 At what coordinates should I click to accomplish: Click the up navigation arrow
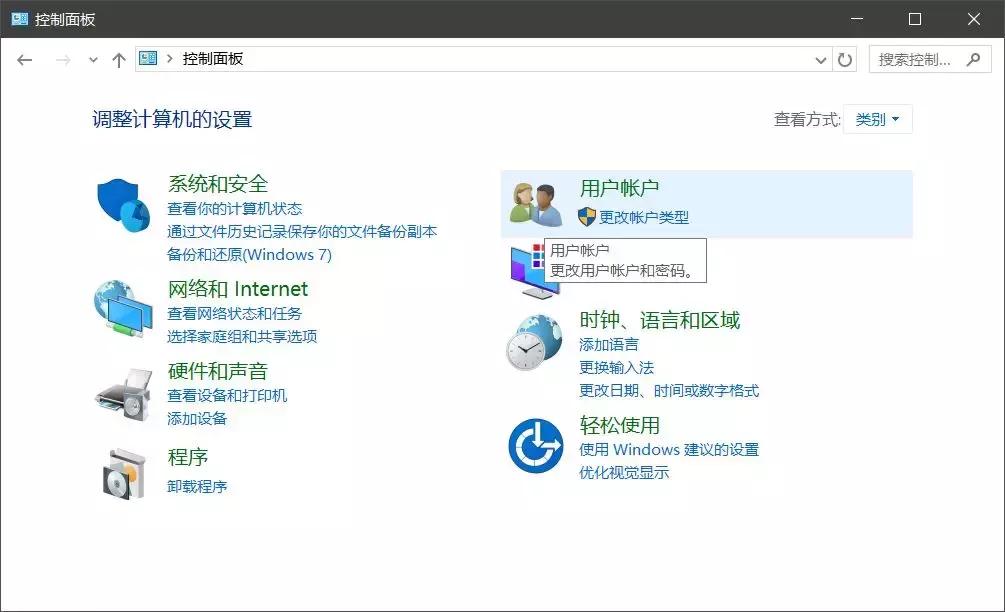pos(117,59)
